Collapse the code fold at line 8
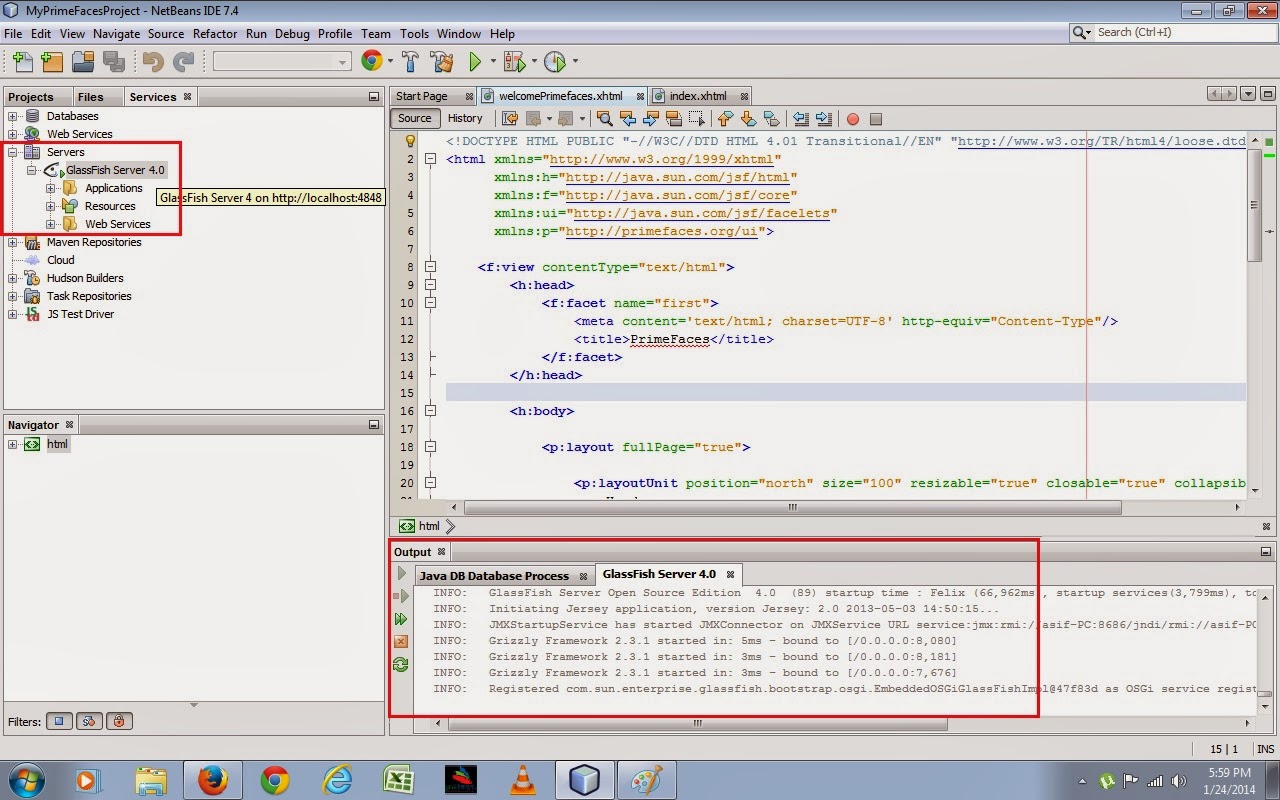 click(x=431, y=267)
